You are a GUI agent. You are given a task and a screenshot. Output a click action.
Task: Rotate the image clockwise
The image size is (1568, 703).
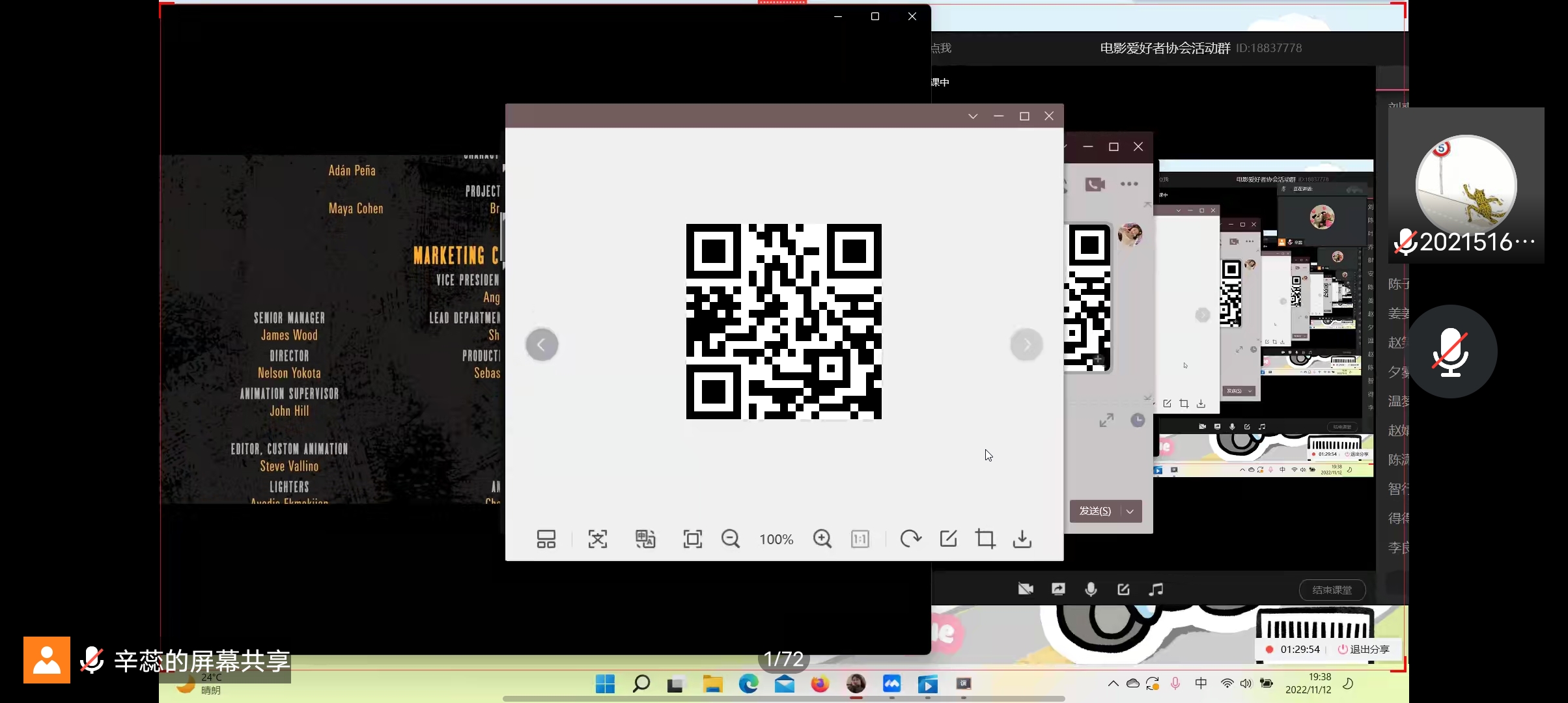[x=910, y=539]
